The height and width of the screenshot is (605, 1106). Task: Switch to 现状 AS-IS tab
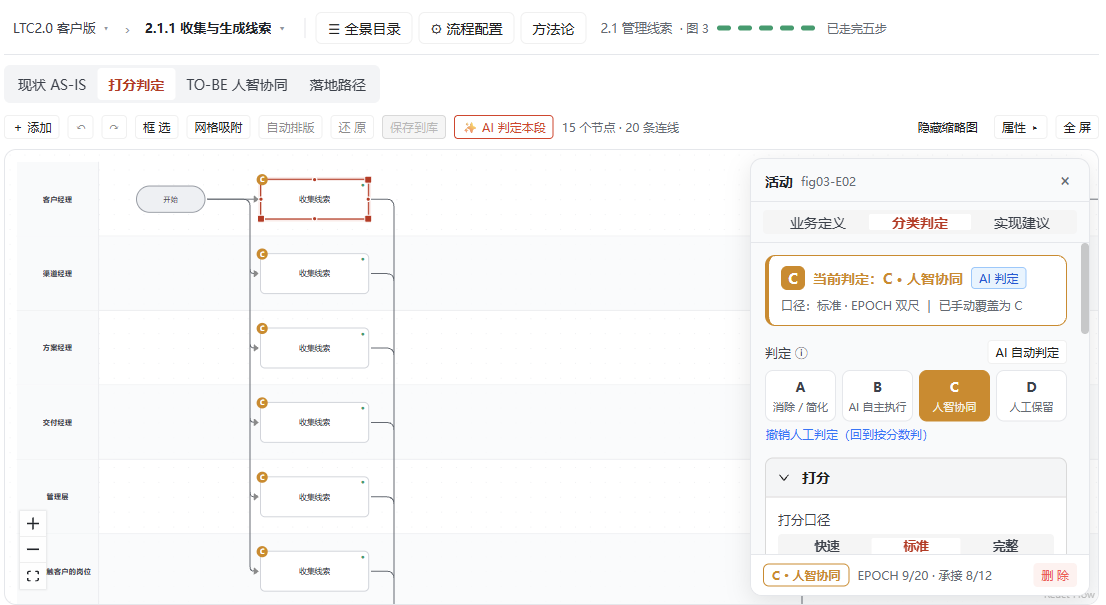[52, 85]
